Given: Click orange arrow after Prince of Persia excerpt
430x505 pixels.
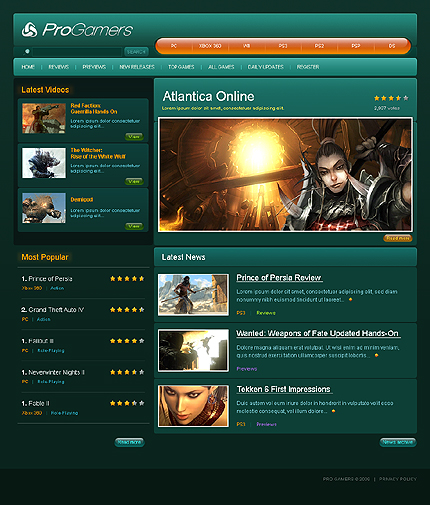Looking at the screenshot, I should click(x=350, y=300).
